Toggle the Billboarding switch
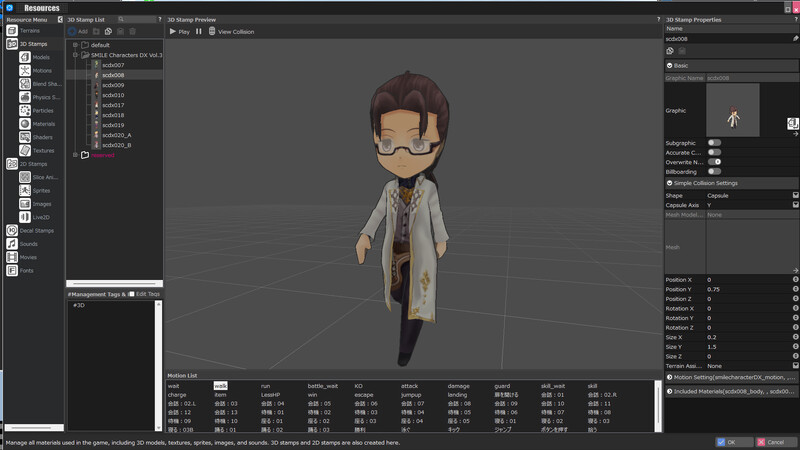800x450 pixels. coord(714,171)
